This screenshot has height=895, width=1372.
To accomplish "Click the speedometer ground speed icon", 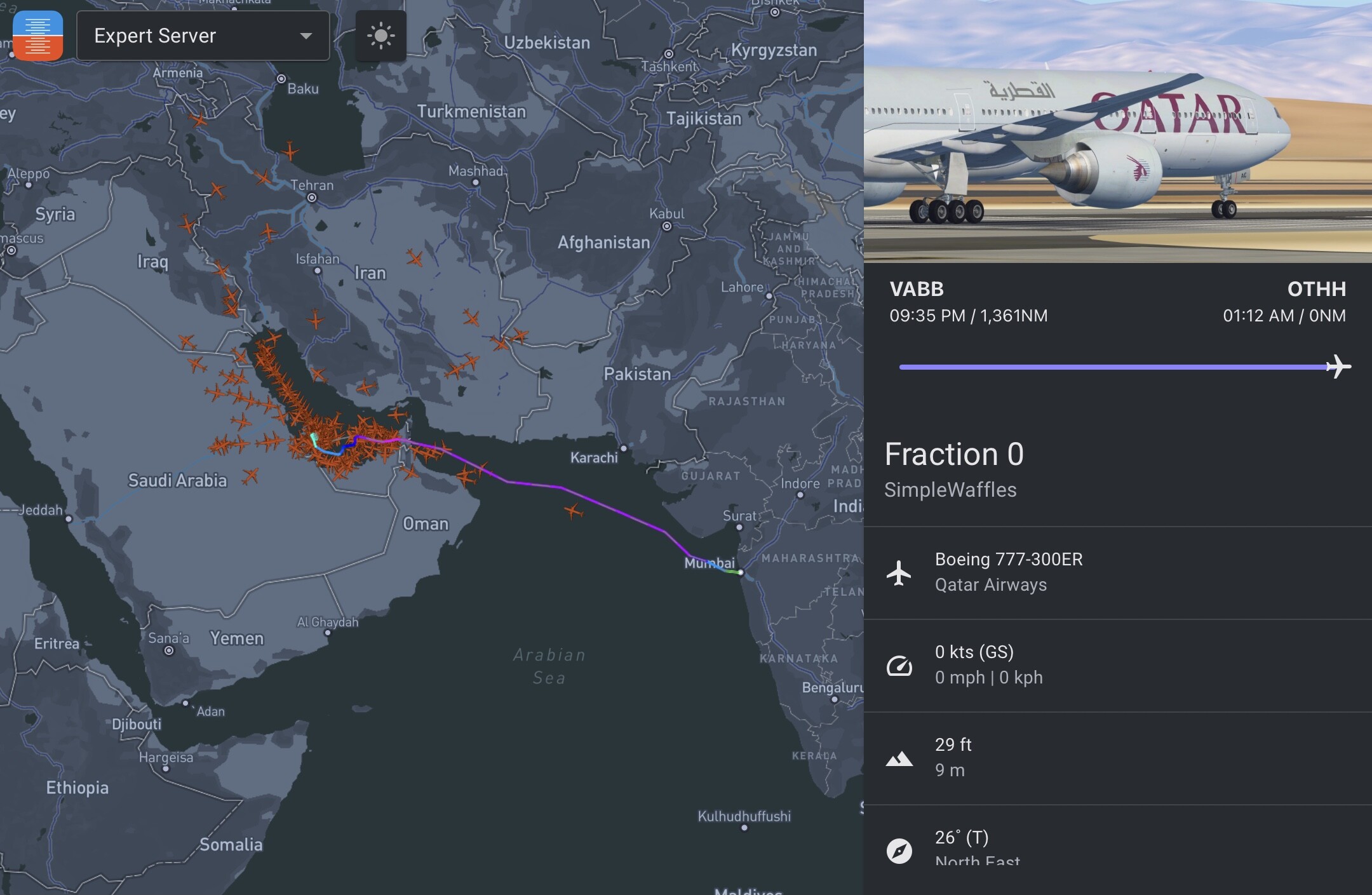I will tap(899, 665).
